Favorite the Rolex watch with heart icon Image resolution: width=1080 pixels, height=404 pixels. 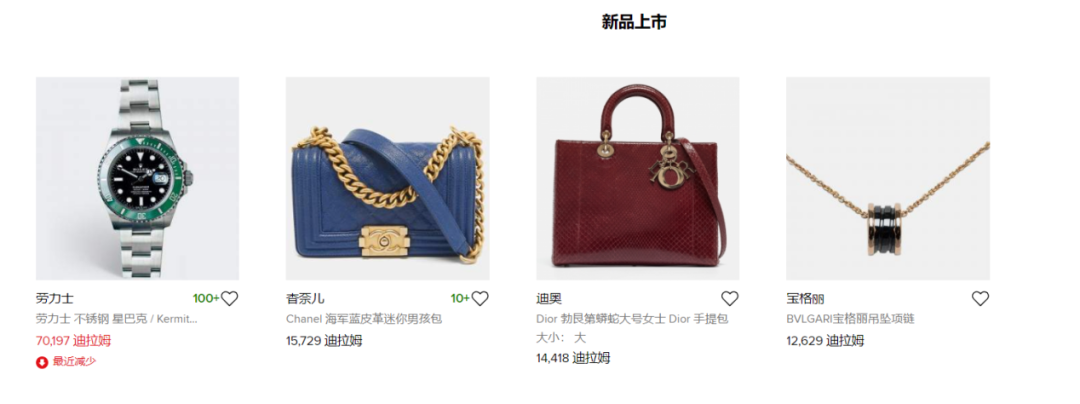[229, 299]
